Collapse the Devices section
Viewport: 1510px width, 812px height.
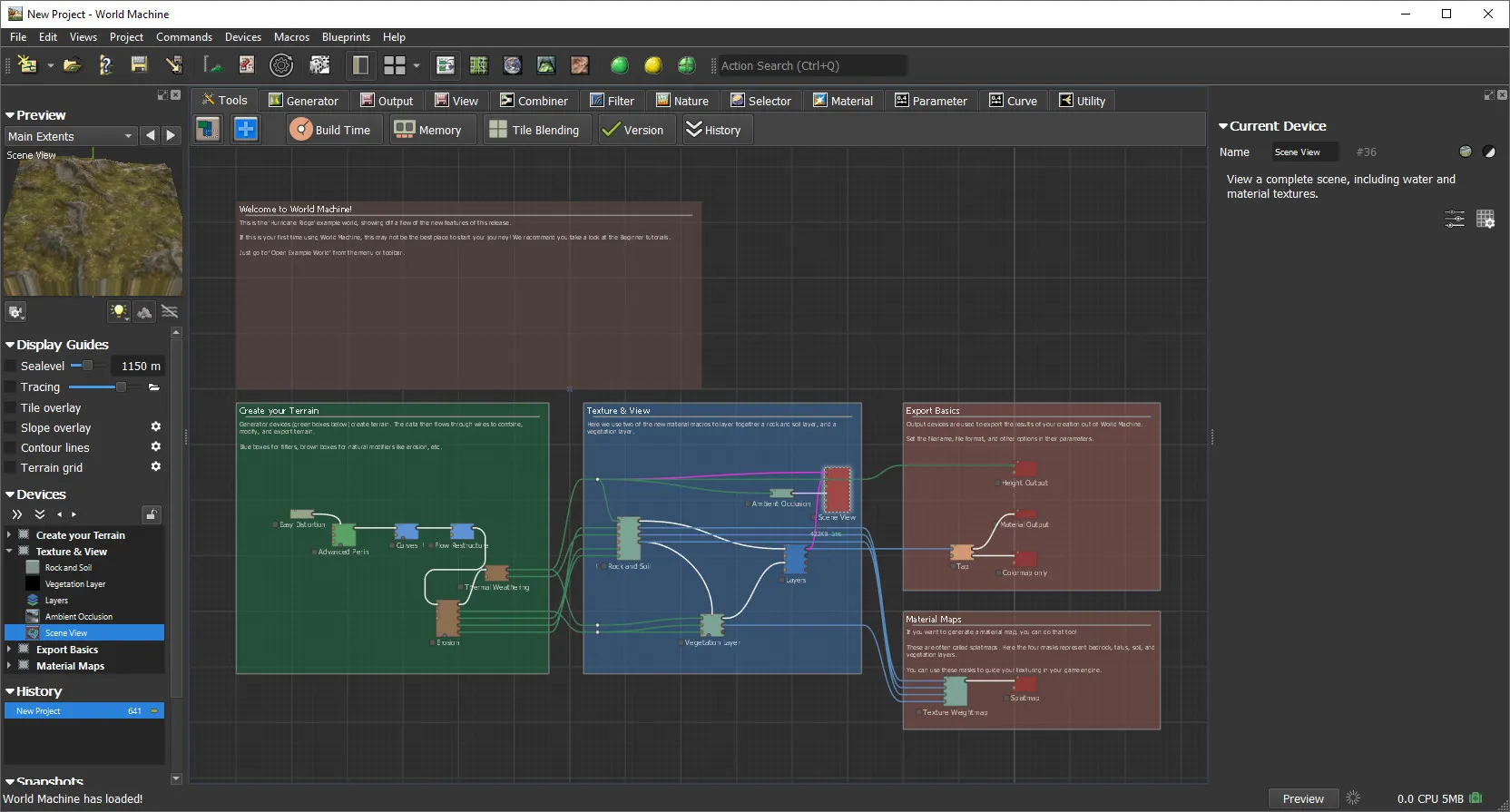pos(10,494)
